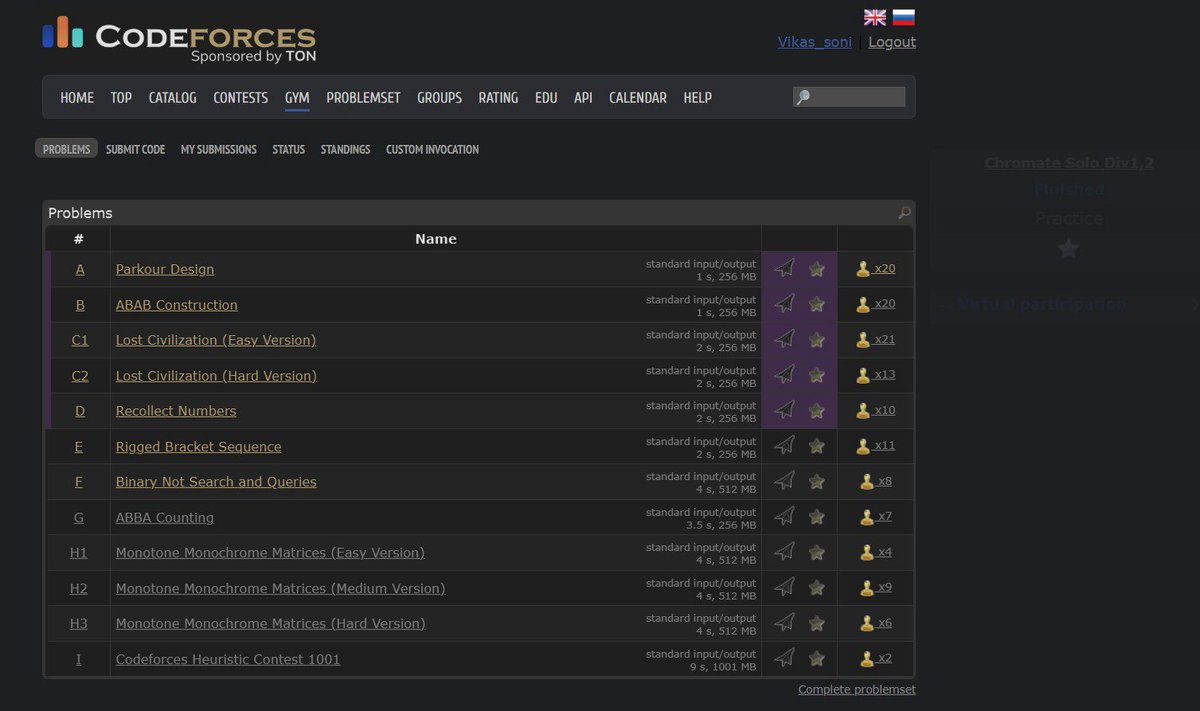The image size is (1200, 711).
Task: Open the RATING menu item
Action: click(498, 97)
